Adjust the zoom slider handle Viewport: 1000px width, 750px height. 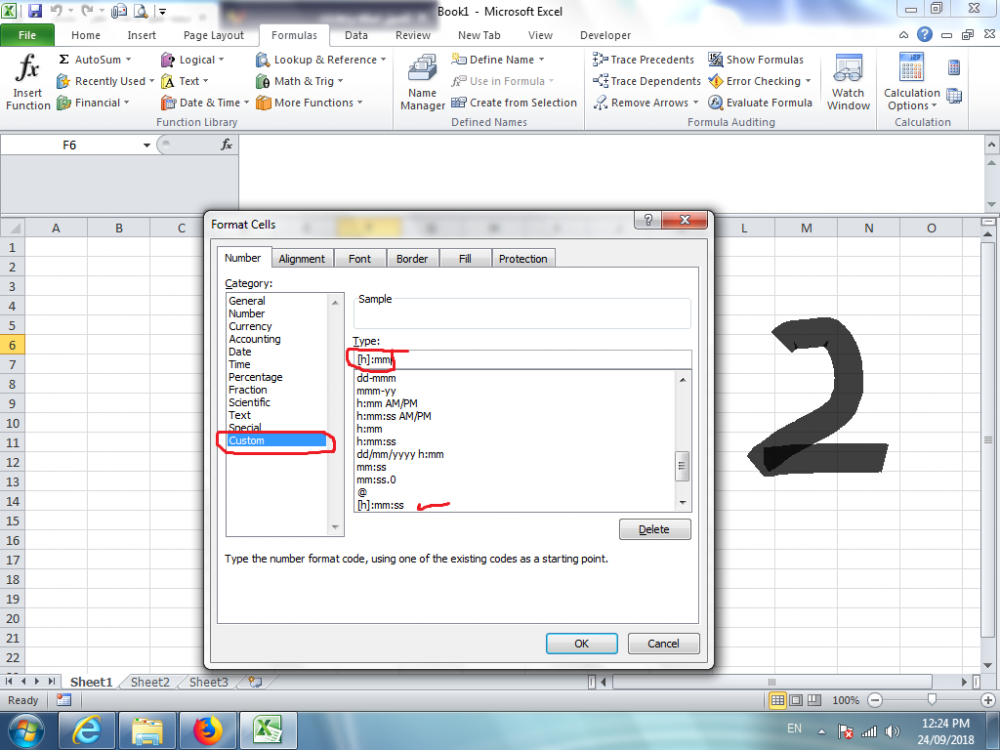[x=932, y=700]
